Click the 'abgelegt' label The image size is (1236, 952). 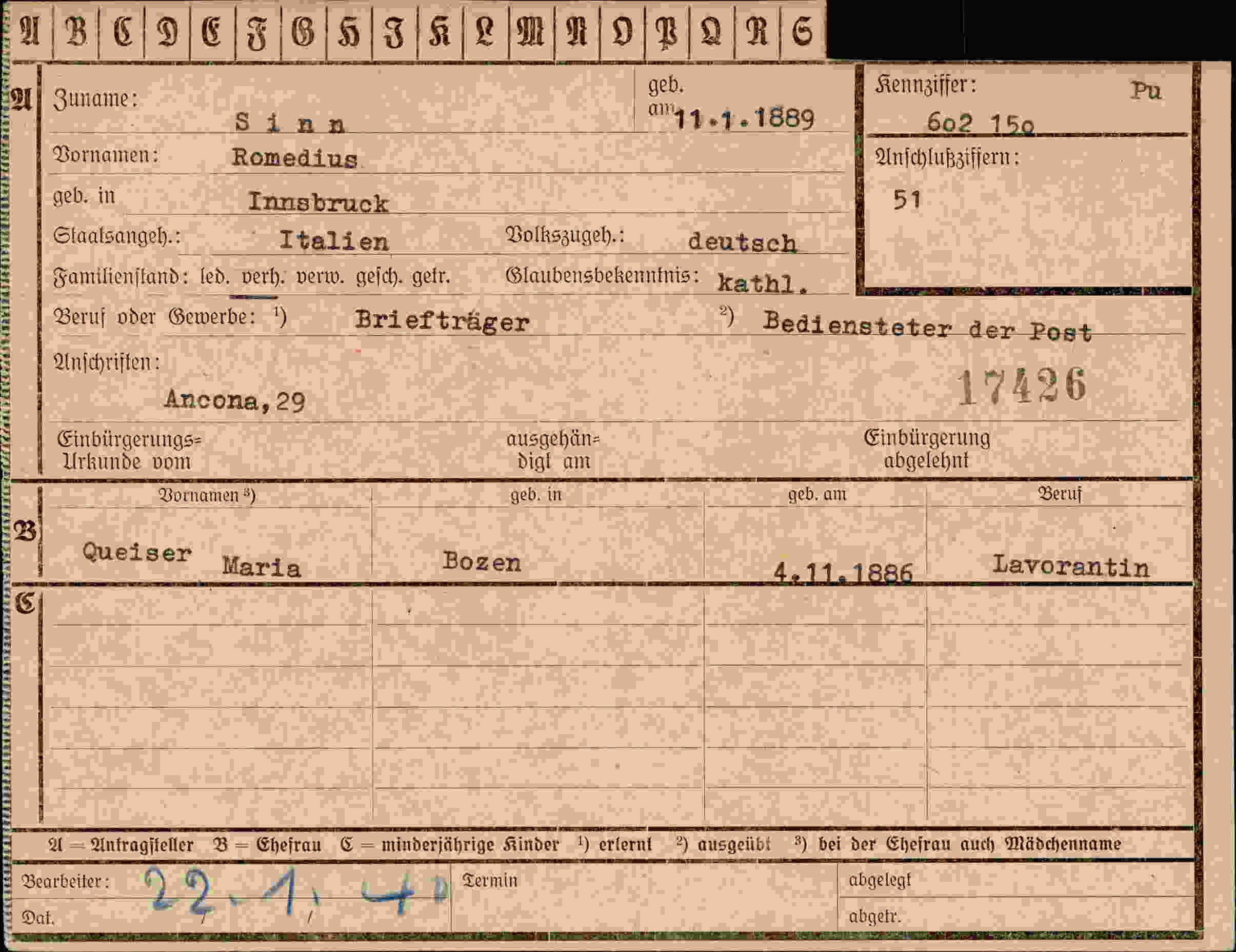[x=880, y=880]
